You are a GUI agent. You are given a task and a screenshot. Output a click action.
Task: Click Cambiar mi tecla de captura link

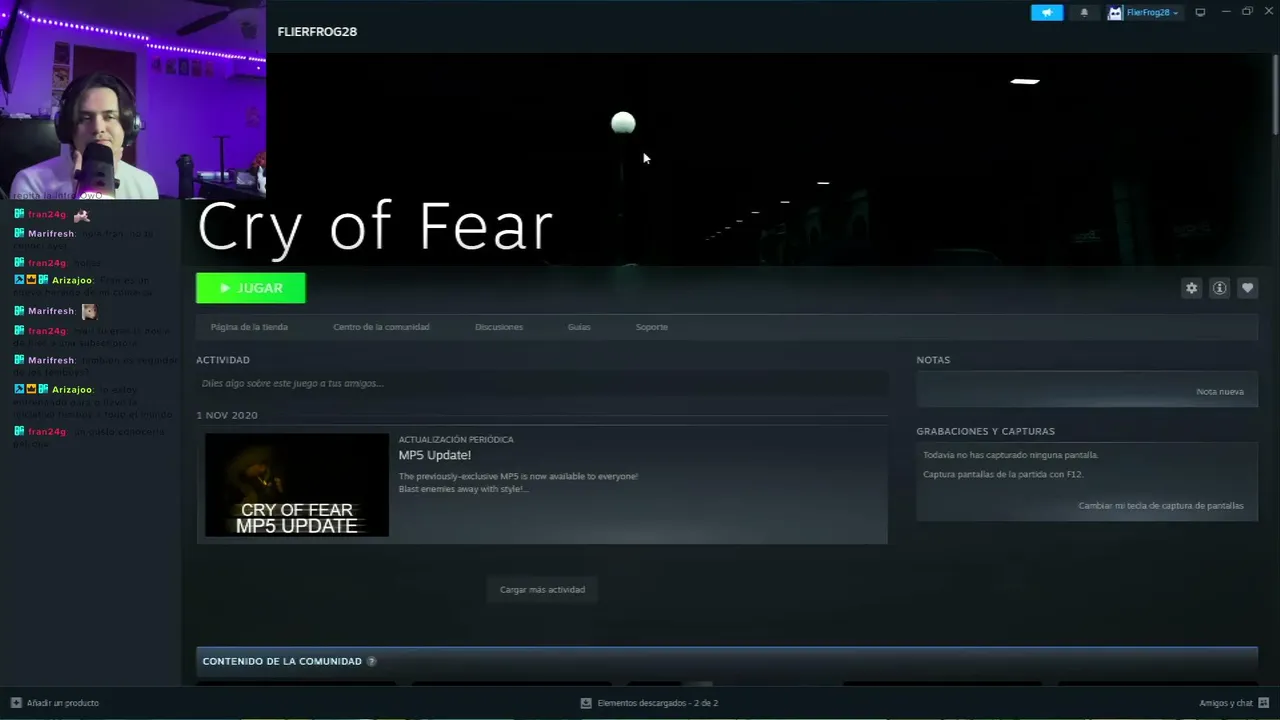tap(1161, 506)
